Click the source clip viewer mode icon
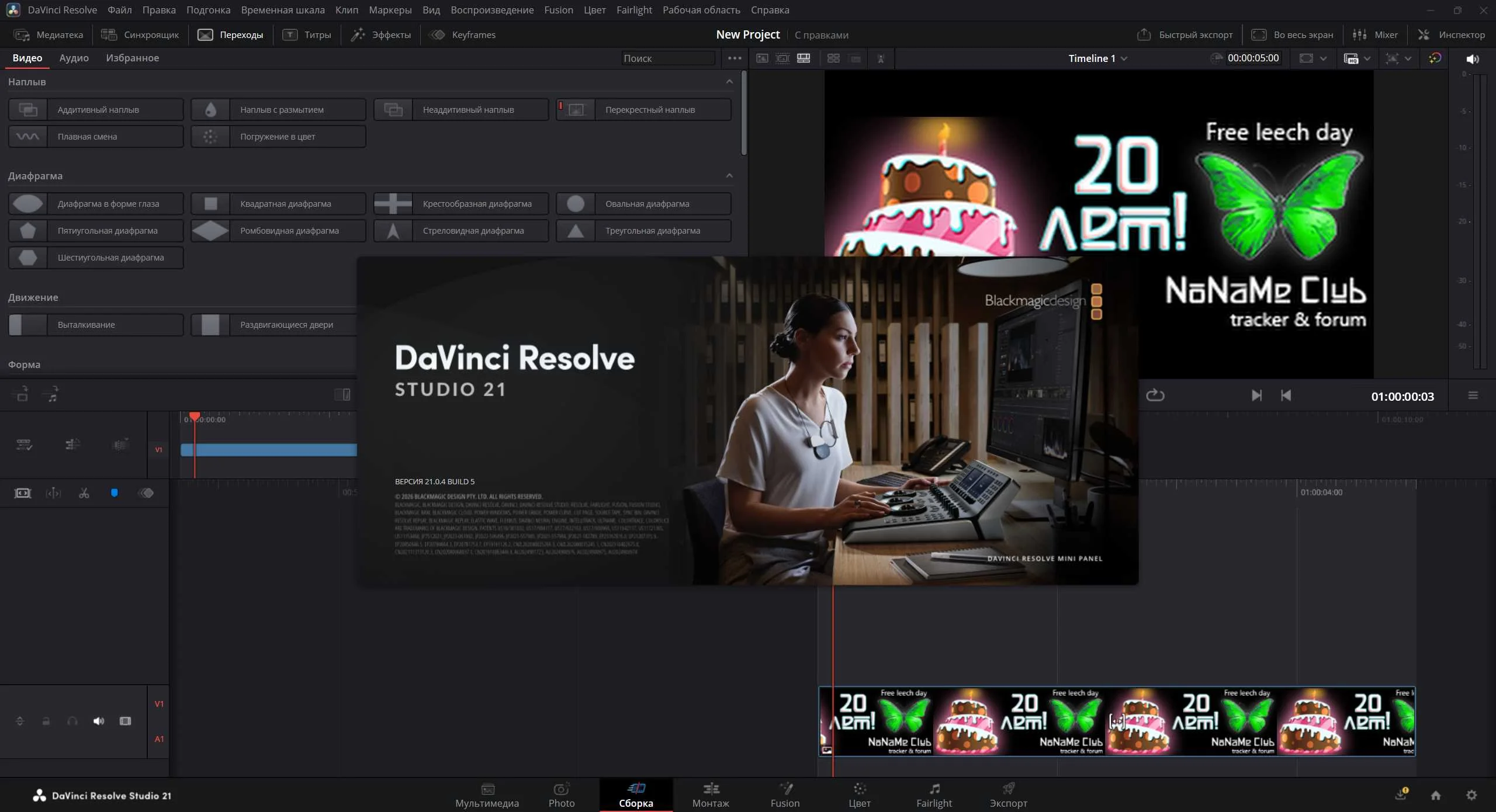 tap(762, 58)
